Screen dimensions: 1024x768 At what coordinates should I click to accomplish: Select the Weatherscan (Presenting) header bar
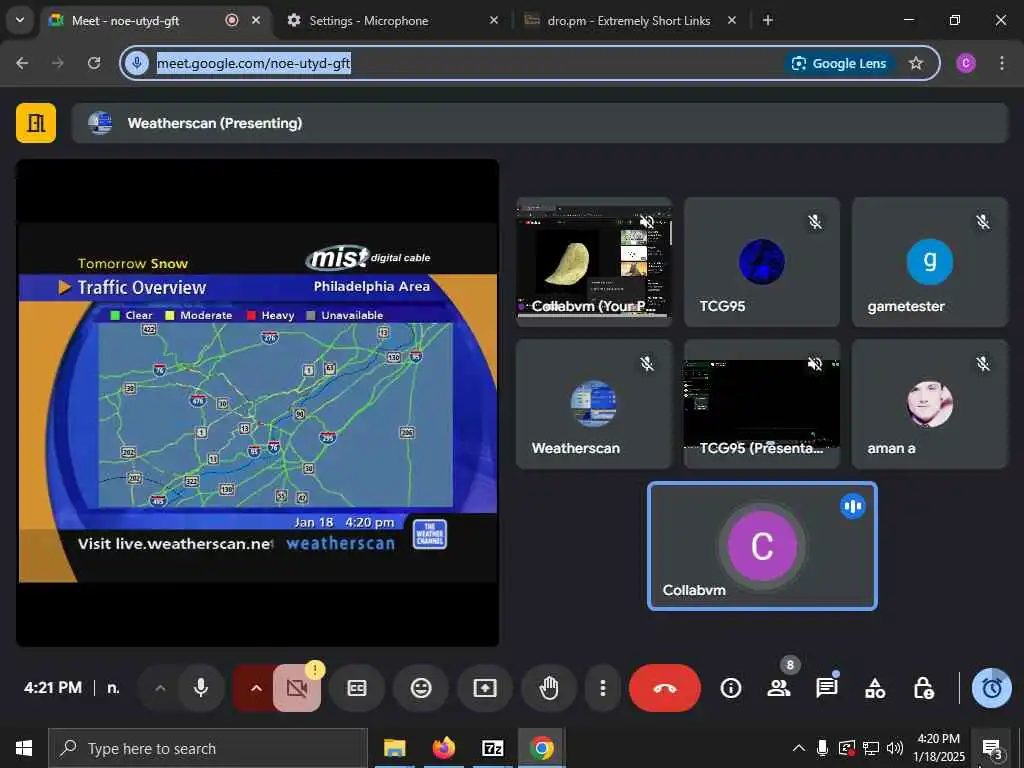point(540,123)
